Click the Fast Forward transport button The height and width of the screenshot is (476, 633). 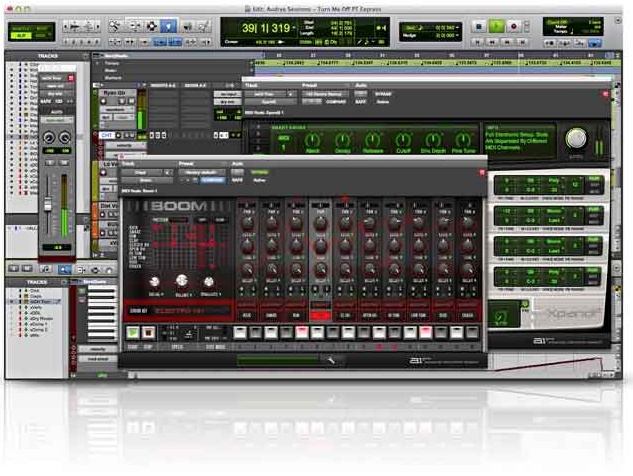point(507,42)
